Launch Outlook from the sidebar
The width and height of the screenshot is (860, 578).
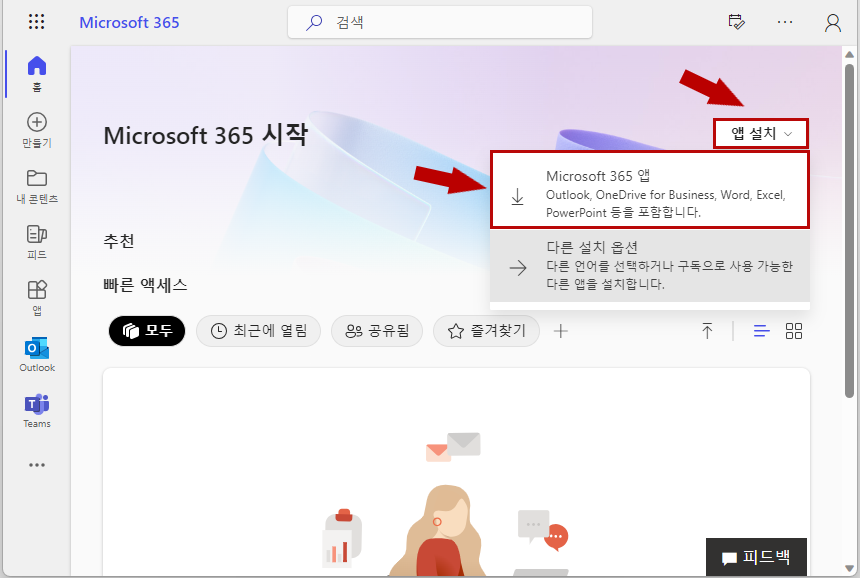[x=37, y=355]
